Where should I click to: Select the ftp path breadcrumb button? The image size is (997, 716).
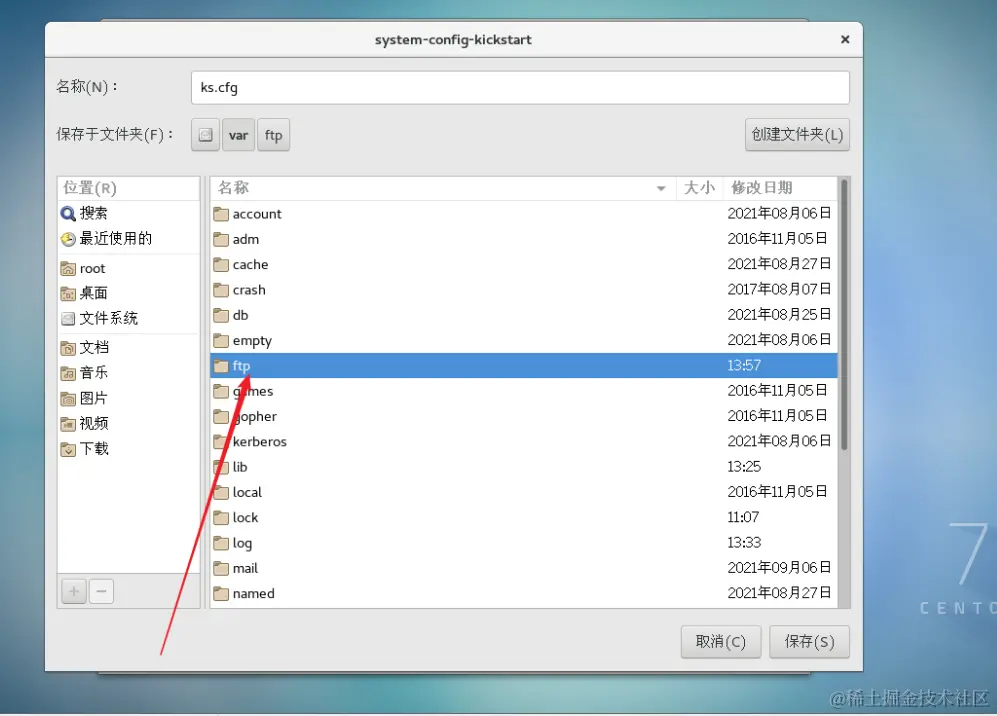tap(273, 135)
